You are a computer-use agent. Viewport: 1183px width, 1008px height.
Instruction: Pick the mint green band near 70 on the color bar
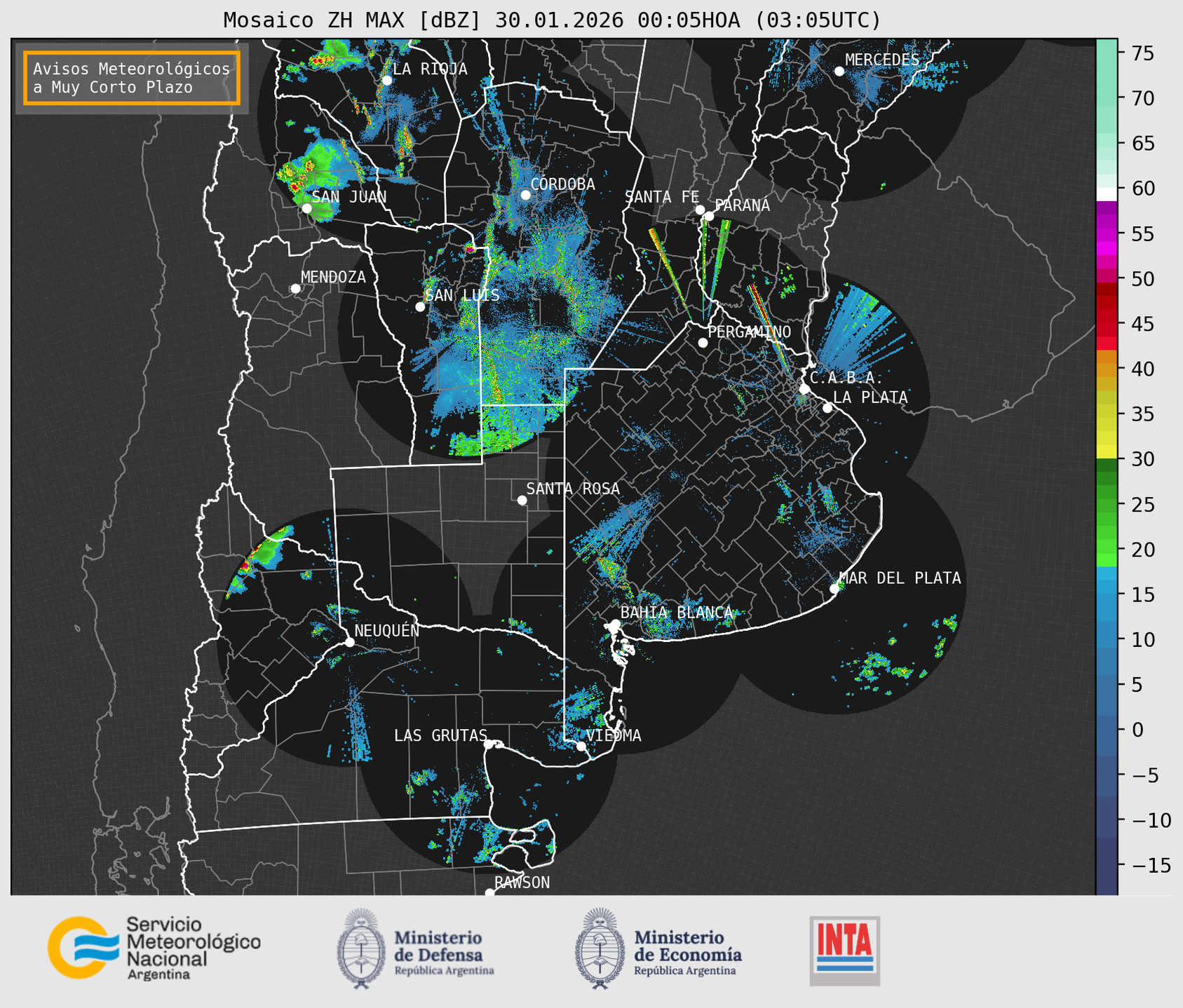pyautogui.click(x=1107, y=98)
